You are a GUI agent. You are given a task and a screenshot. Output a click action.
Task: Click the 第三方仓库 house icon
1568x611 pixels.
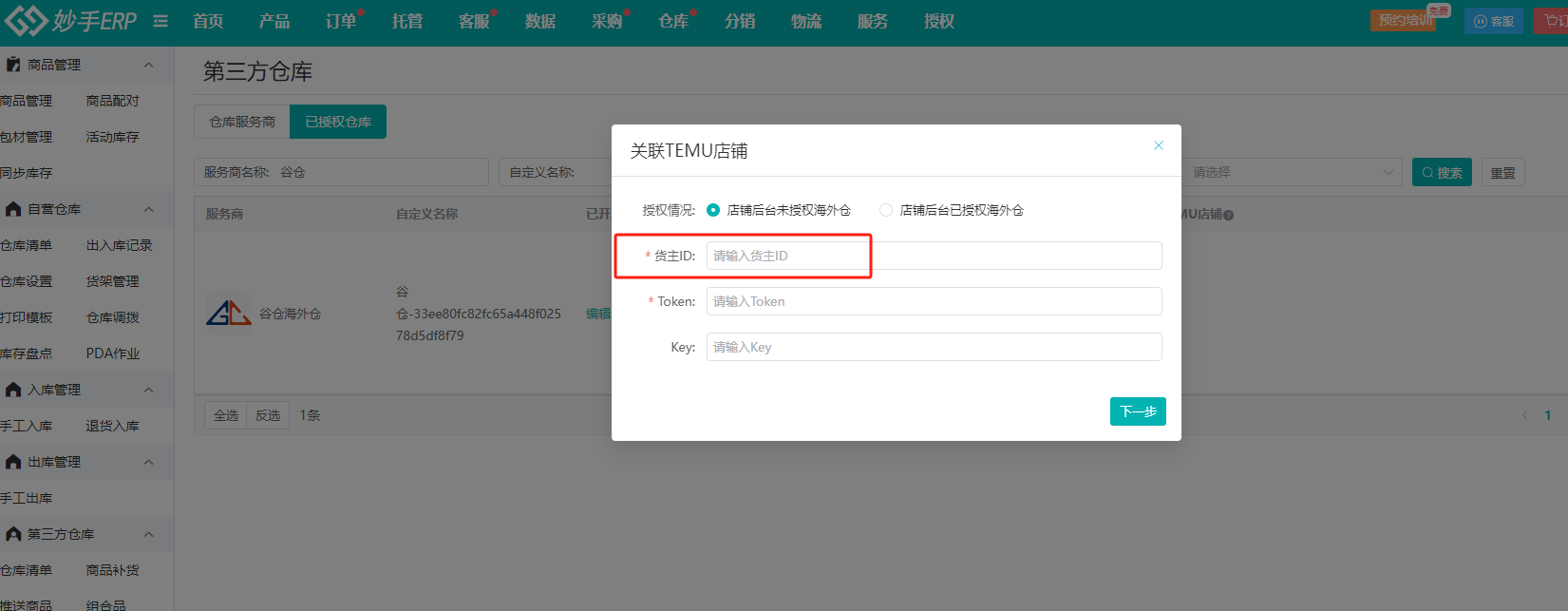pos(13,534)
